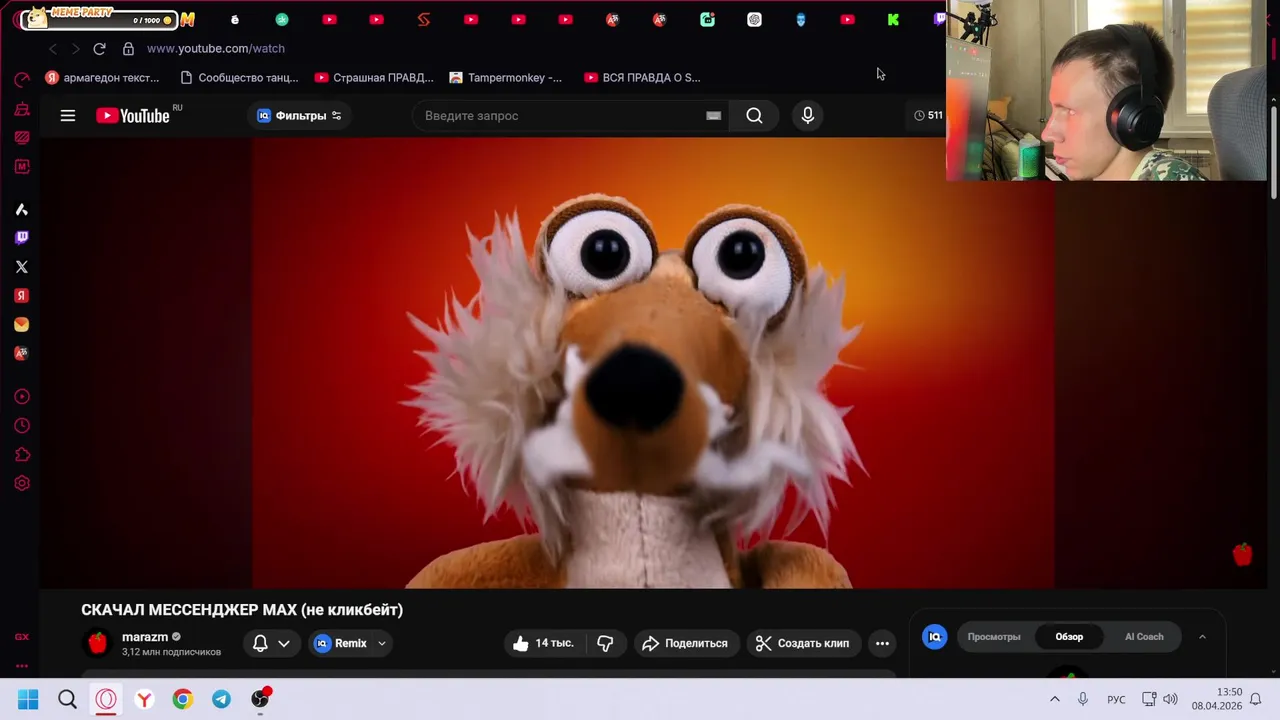Open the marazm channel avatar
1280x720 pixels.
pos(97,643)
